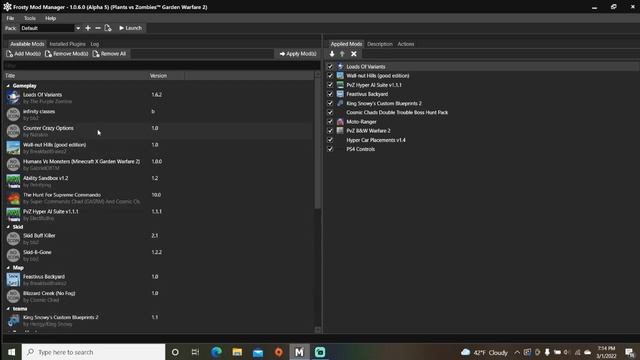Viewport: 640px width, 360px height.
Task: Switch to Installed Plugins tab
Action: click(67, 44)
